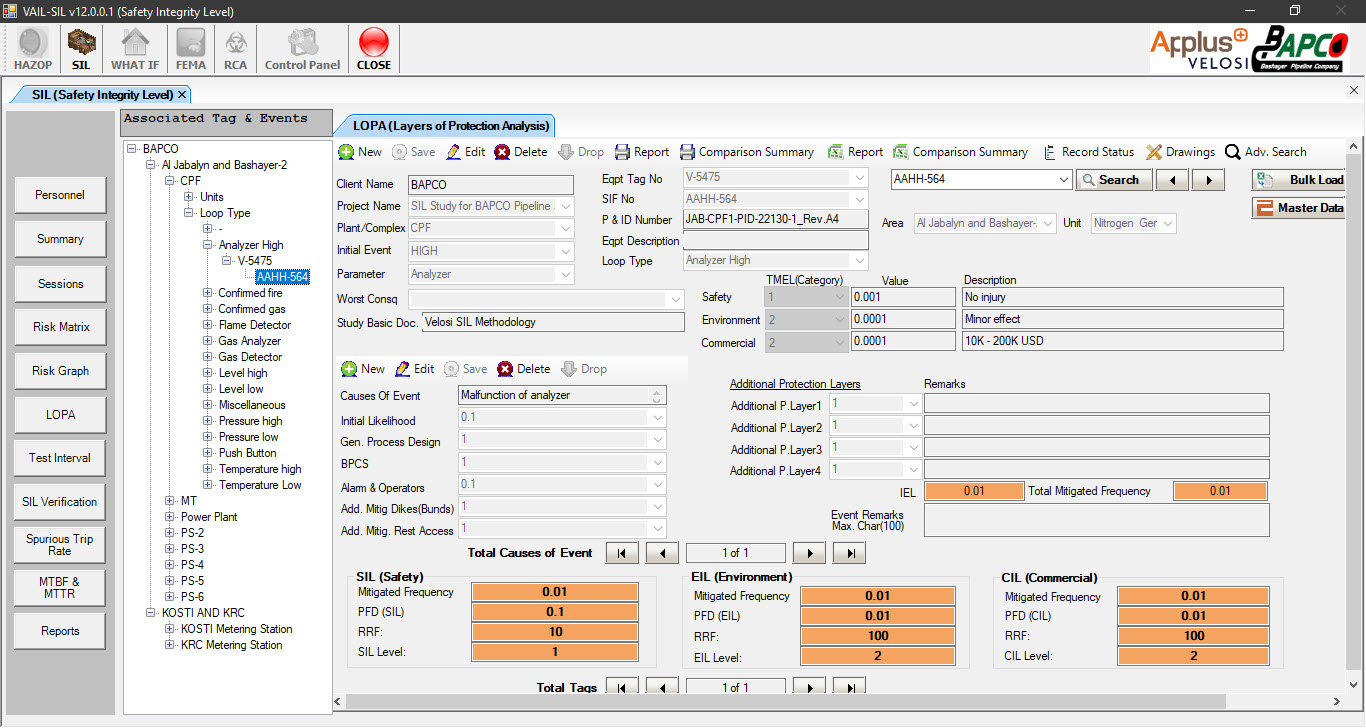Delete the current LOPA record

pyautogui.click(x=521, y=152)
